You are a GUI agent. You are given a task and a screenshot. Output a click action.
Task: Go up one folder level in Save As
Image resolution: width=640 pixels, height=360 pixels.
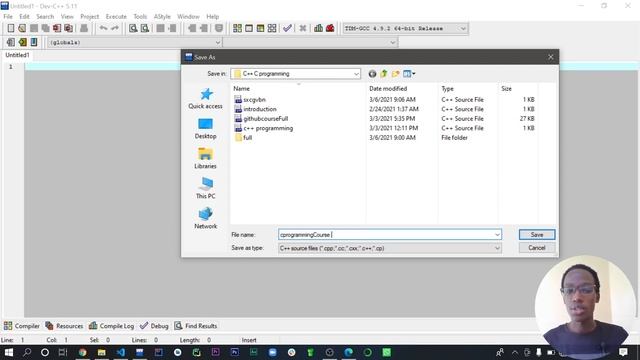pyautogui.click(x=384, y=74)
